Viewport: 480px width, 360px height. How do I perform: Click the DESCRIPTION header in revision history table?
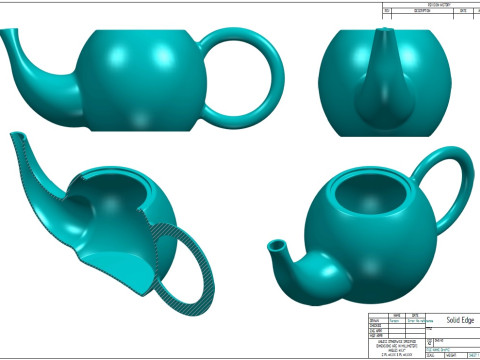pos(422,11)
